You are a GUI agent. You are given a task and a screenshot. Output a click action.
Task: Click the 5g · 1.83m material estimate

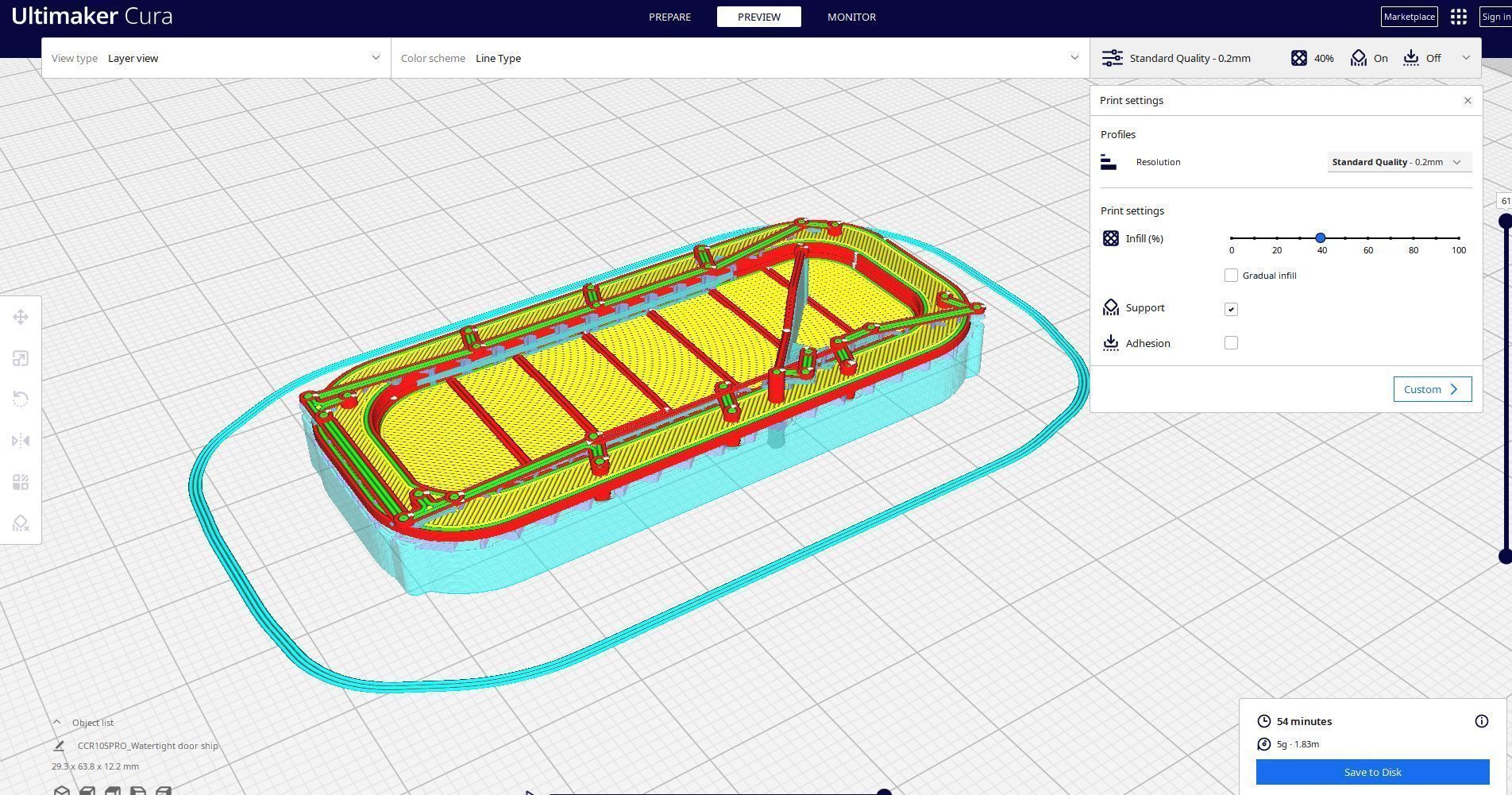pos(1298,744)
